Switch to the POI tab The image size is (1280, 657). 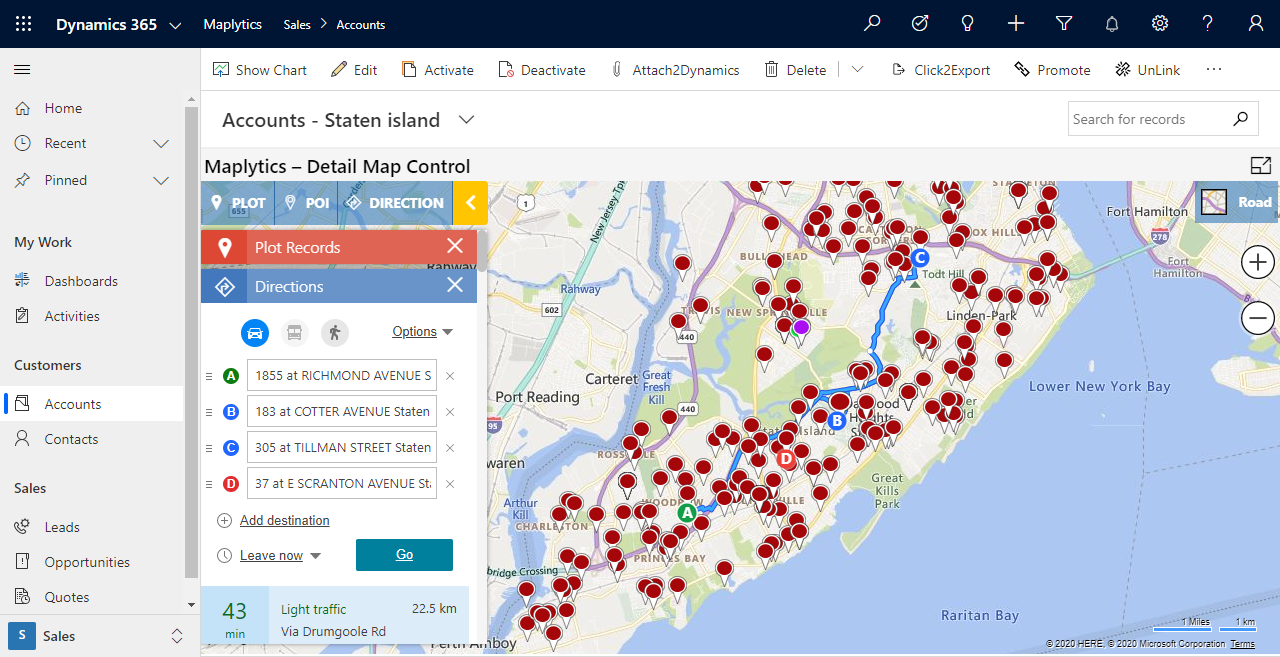coord(306,203)
